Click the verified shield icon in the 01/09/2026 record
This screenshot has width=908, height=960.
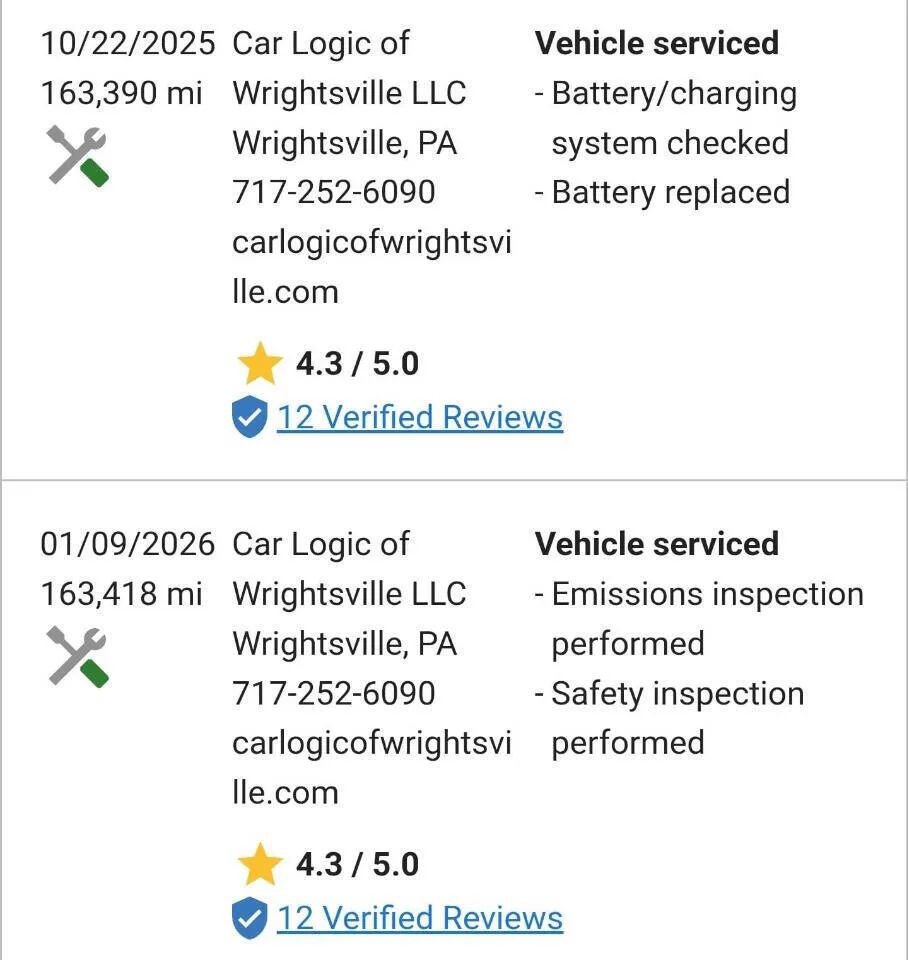coord(250,918)
